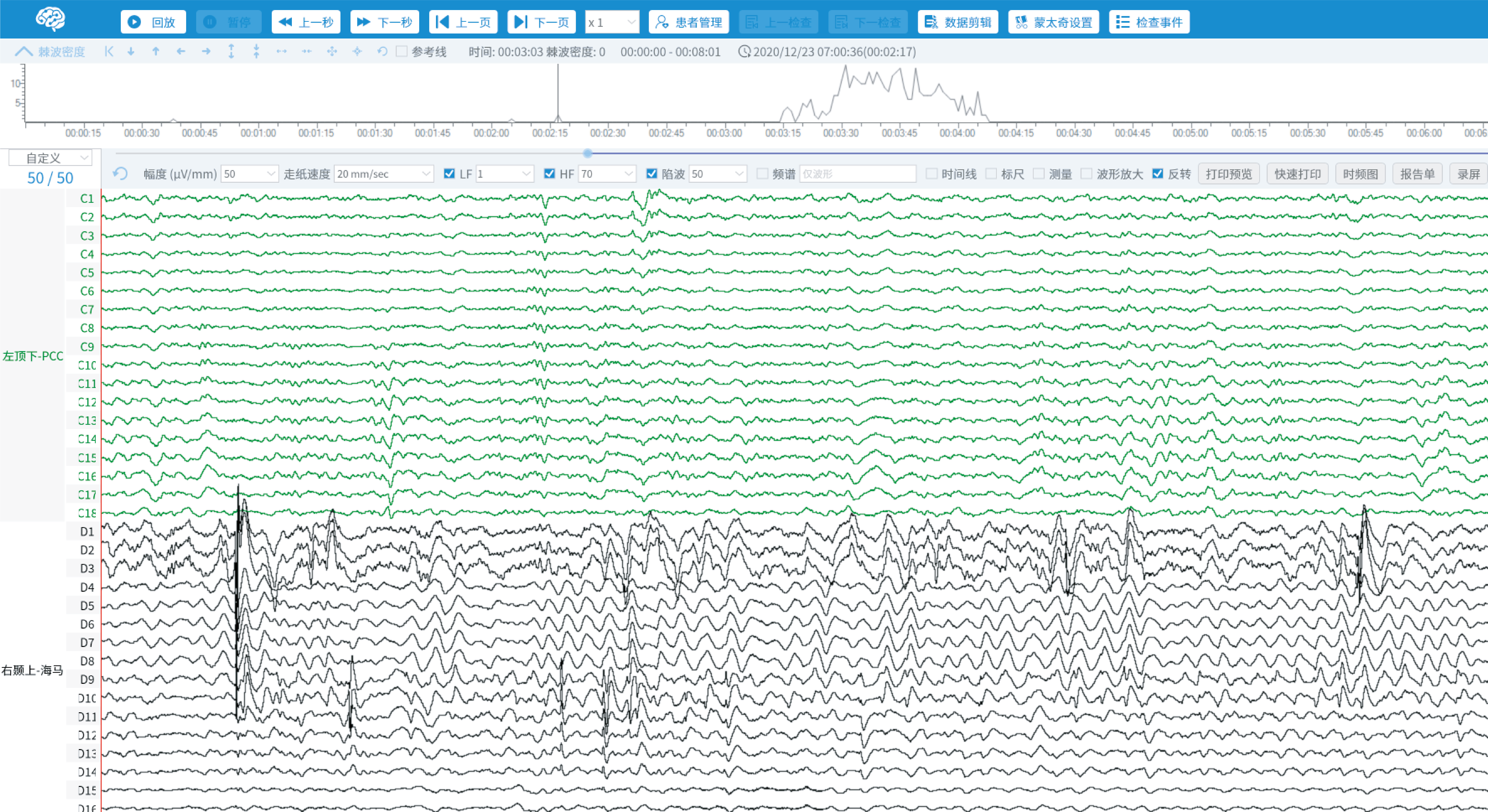1488x812 pixels.
Task: Click the shrink all directions icon
Action: (357, 51)
